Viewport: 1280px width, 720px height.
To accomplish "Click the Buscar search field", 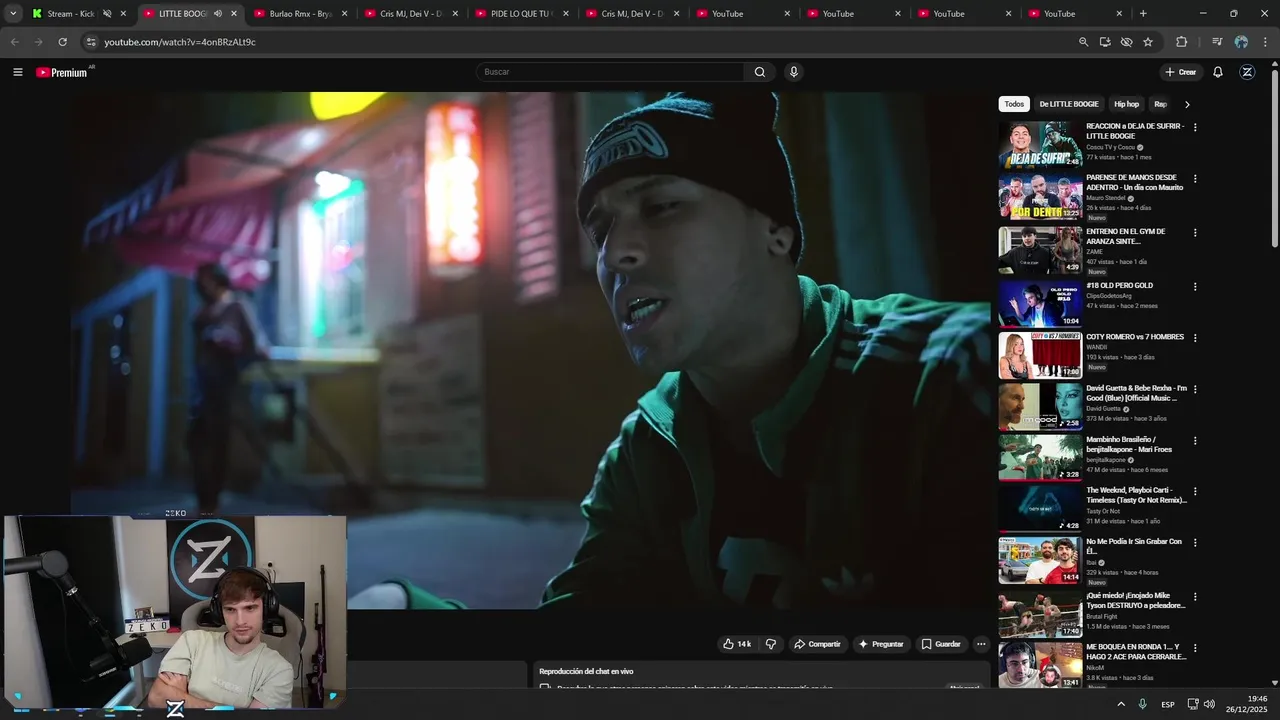I will 611,72.
